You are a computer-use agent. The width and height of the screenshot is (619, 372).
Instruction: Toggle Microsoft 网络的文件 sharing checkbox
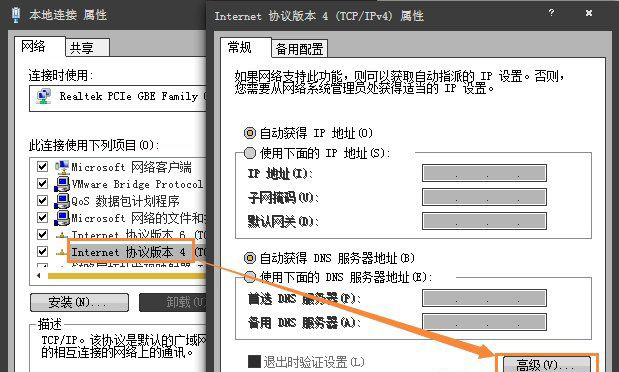pyautogui.click(x=42, y=218)
